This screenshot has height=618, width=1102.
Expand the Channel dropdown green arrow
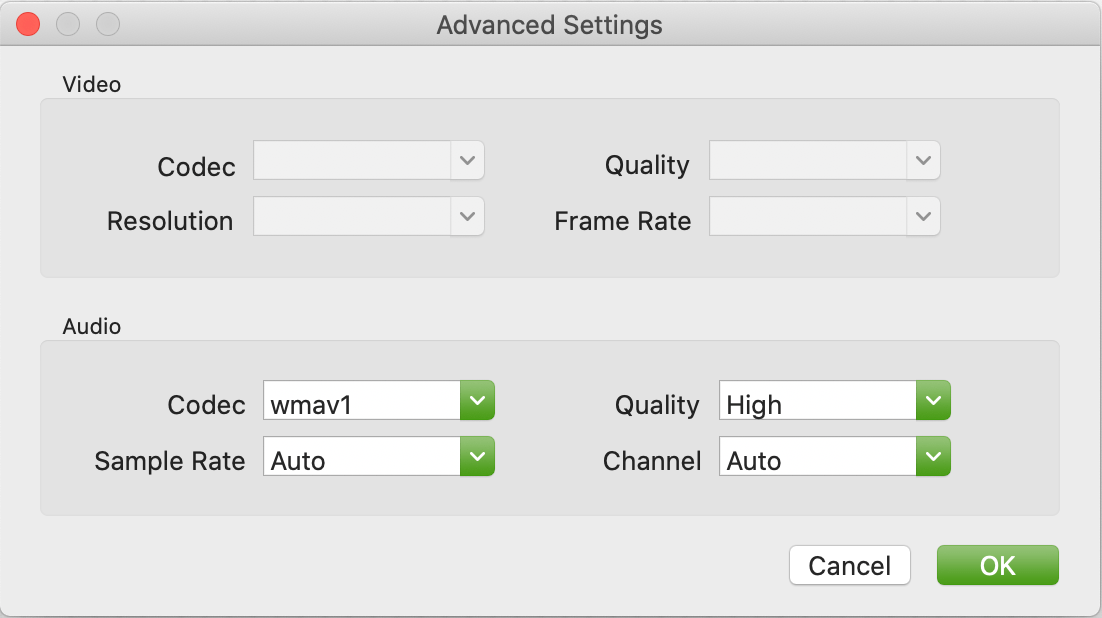933,457
